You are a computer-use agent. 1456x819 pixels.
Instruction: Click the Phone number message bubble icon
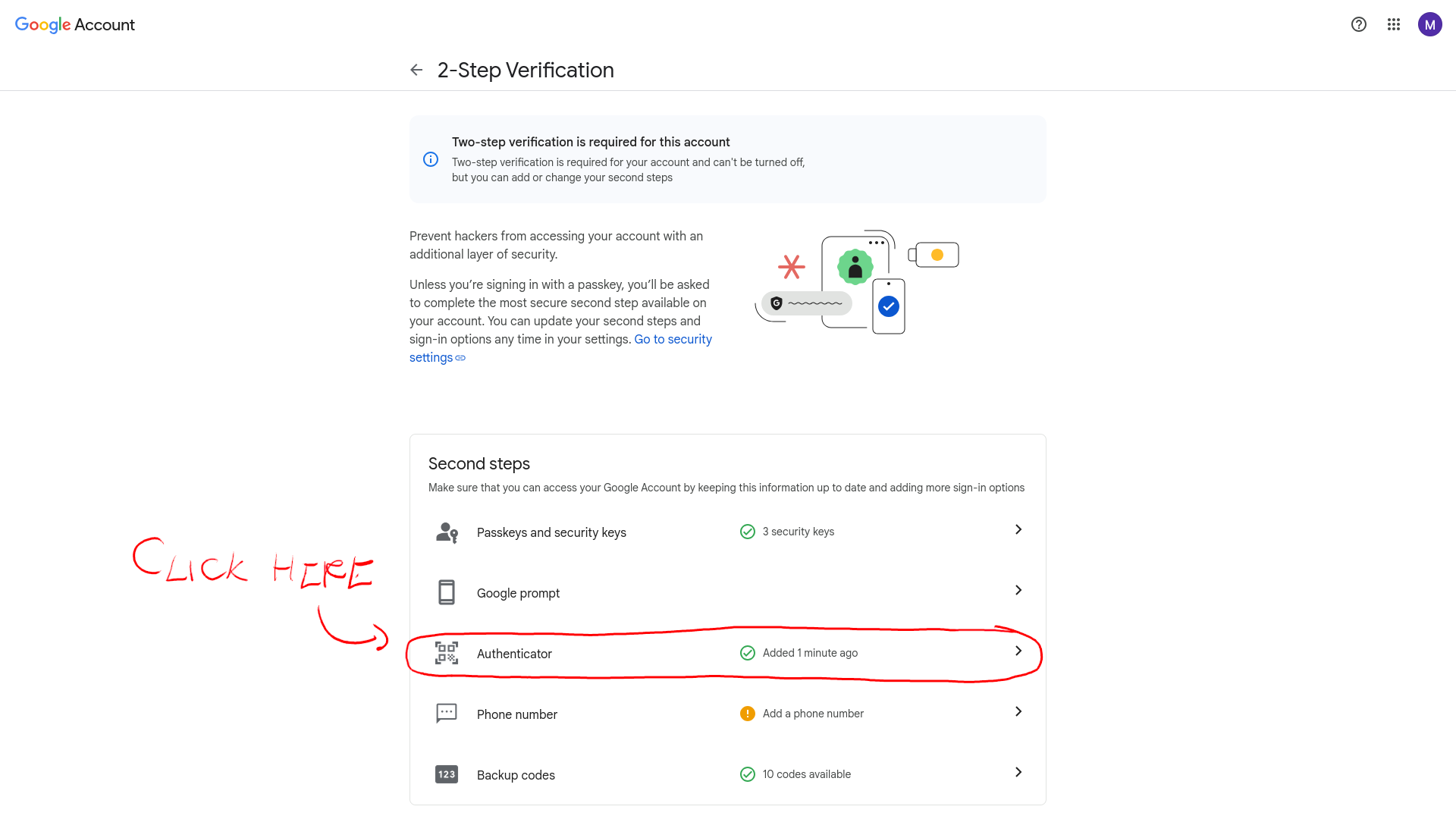tap(447, 714)
